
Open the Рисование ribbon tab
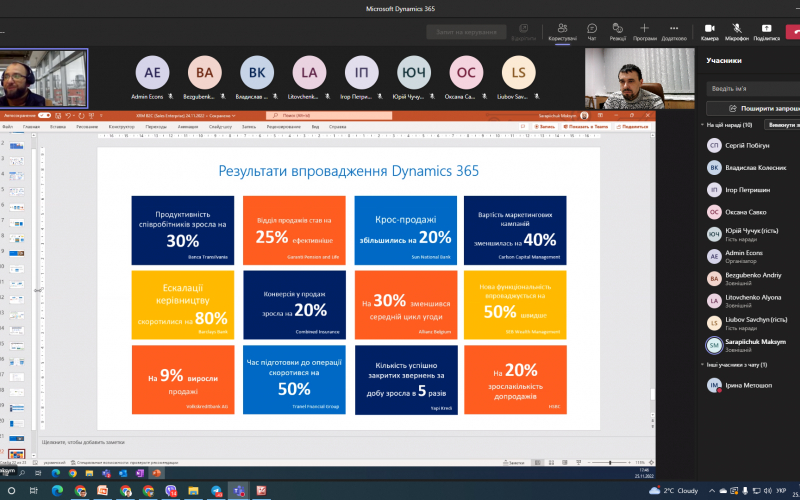[x=86, y=127]
